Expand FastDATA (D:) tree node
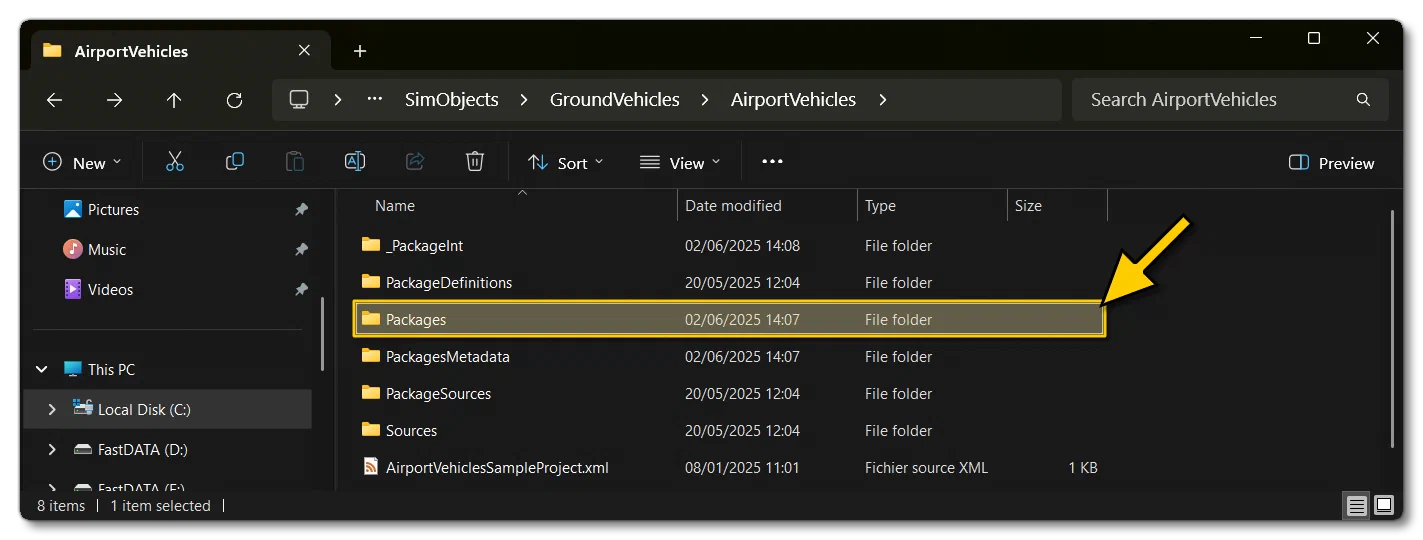1423x540 pixels. point(52,450)
